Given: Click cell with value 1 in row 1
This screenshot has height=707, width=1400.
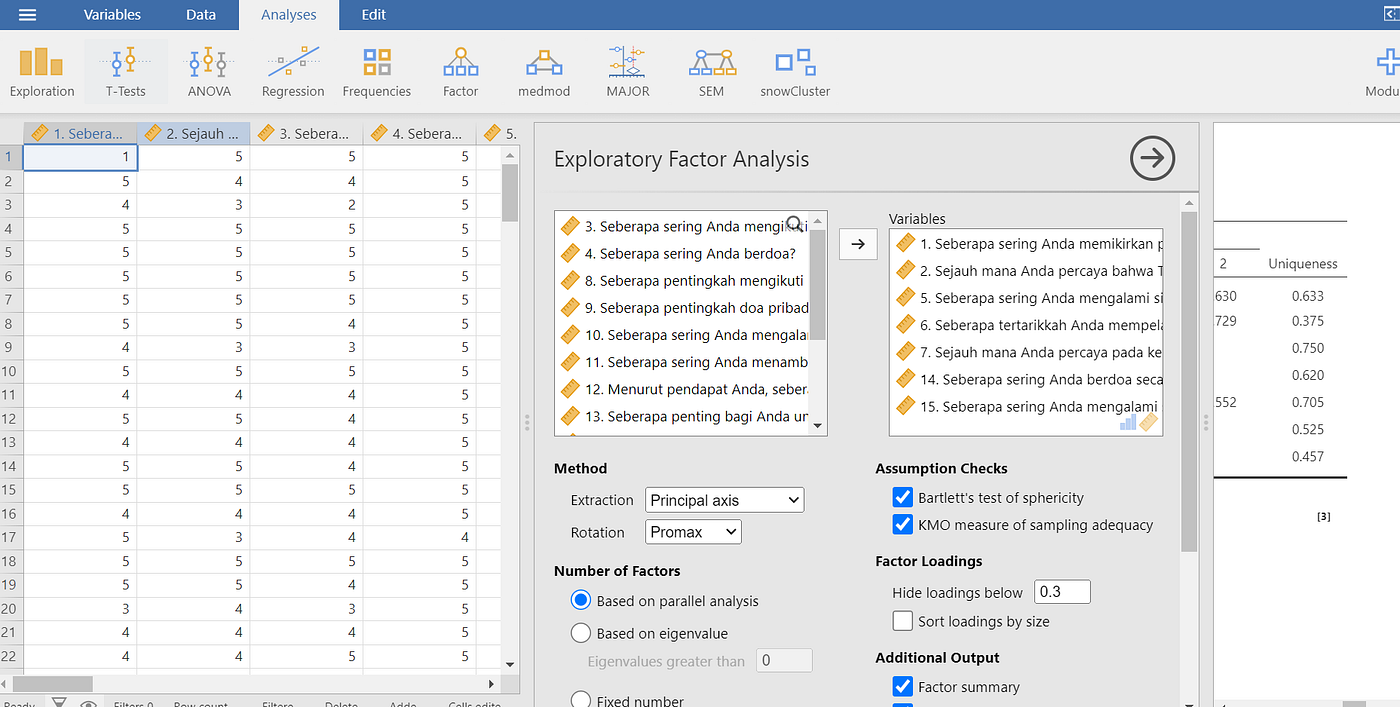Looking at the screenshot, I should click(x=80, y=157).
